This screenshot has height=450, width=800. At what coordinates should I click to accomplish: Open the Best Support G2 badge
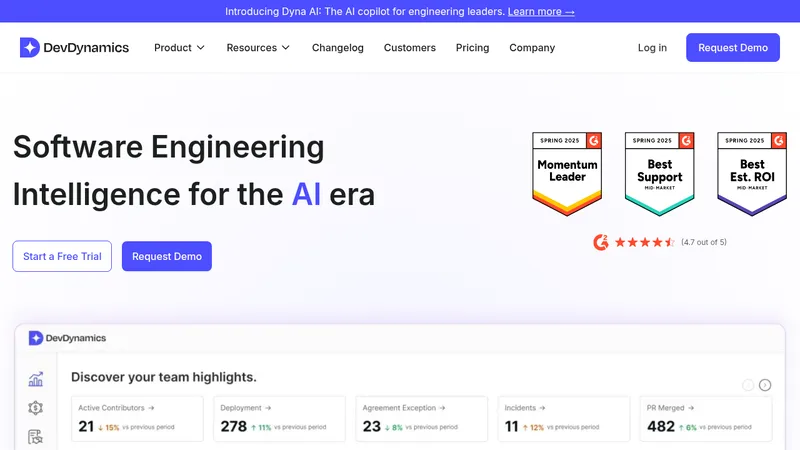point(659,173)
